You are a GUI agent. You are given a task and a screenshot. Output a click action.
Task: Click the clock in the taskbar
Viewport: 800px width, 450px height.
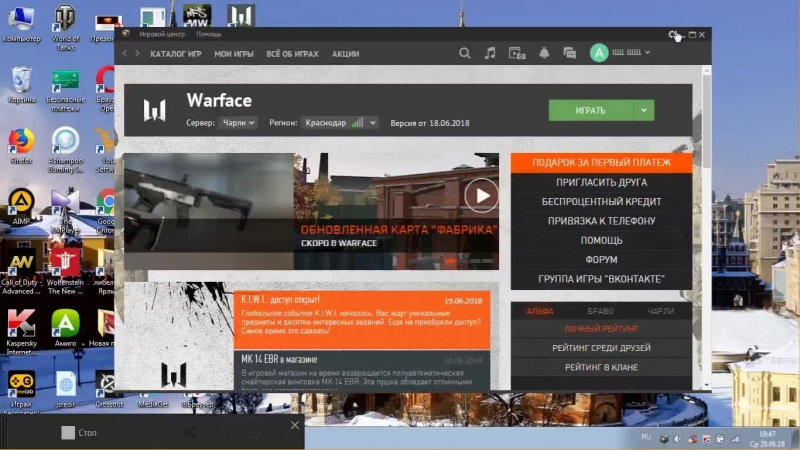(x=767, y=439)
